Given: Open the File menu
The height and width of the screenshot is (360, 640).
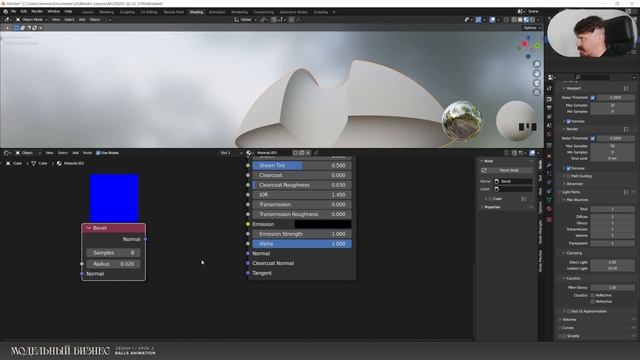Looking at the screenshot, I should tap(13, 11).
